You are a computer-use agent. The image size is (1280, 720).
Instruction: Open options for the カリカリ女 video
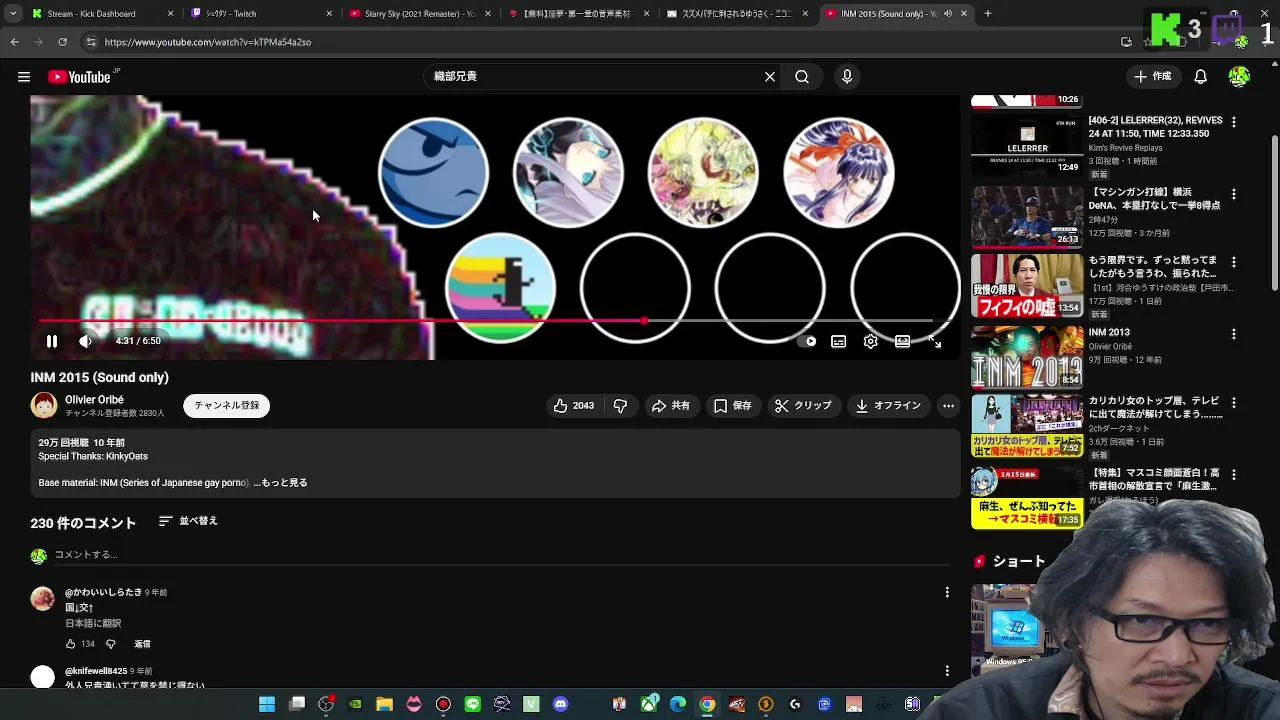click(x=1233, y=402)
